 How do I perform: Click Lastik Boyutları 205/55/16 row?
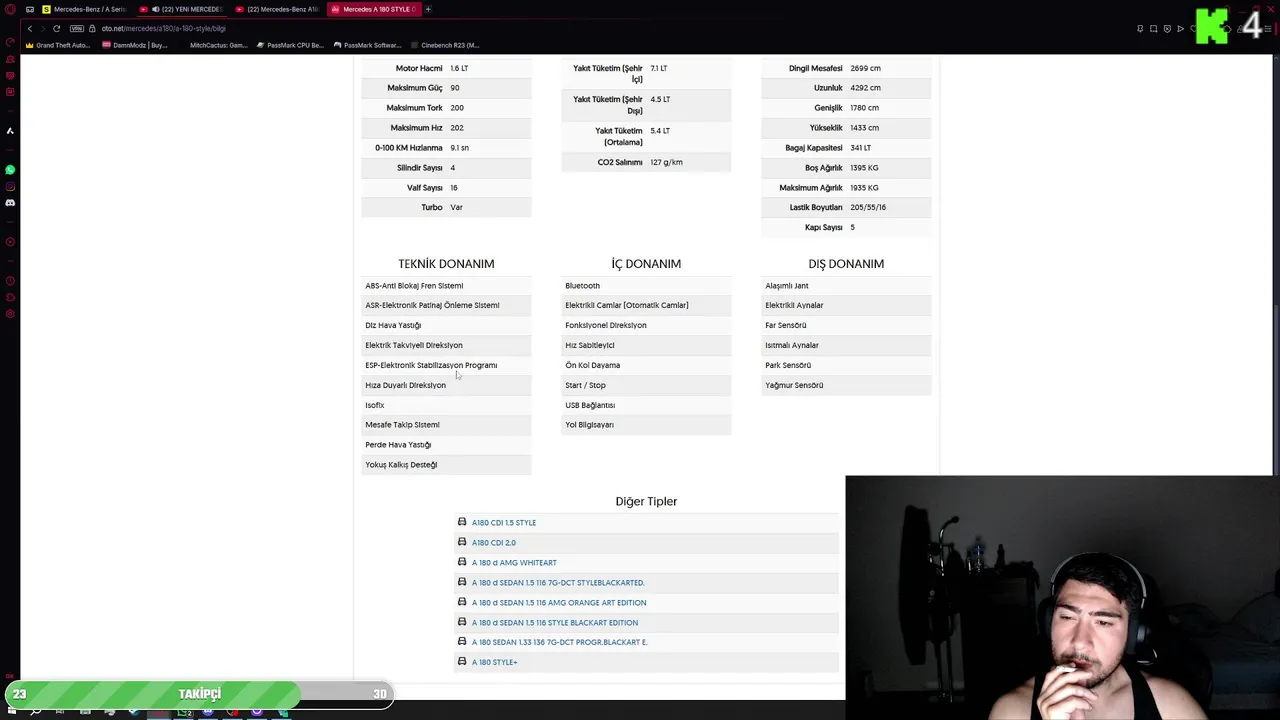846,207
